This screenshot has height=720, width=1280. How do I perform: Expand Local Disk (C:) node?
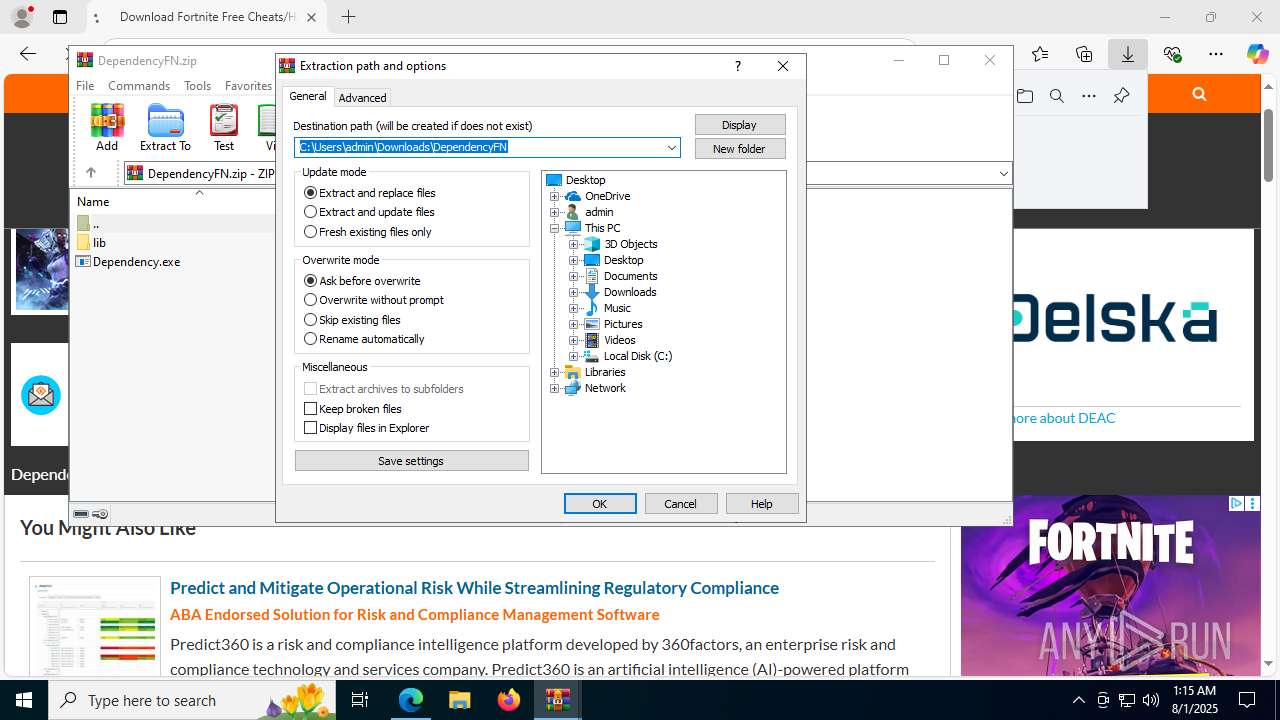click(x=574, y=356)
